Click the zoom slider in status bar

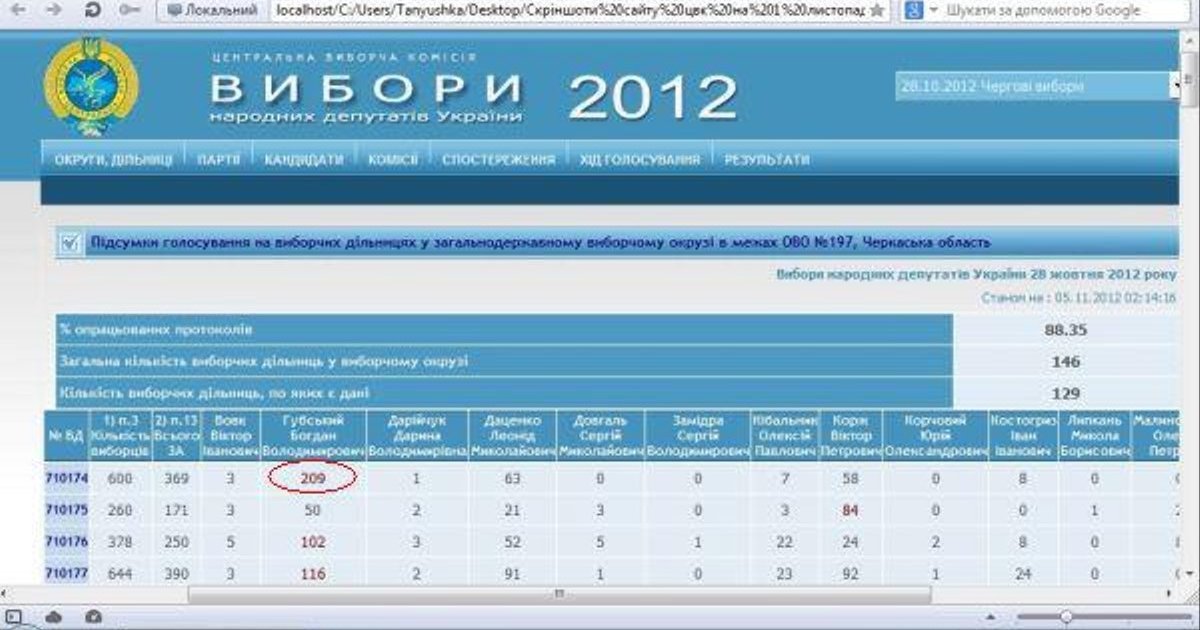pos(1067,616)
